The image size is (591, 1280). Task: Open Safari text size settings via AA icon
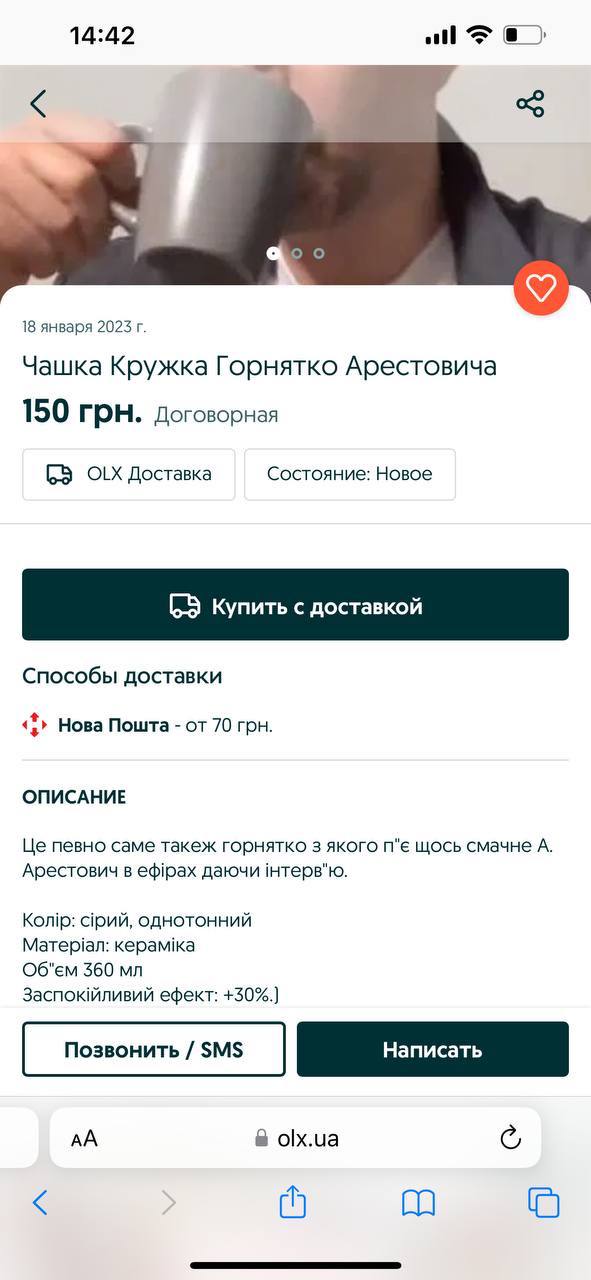(85, 1137)
